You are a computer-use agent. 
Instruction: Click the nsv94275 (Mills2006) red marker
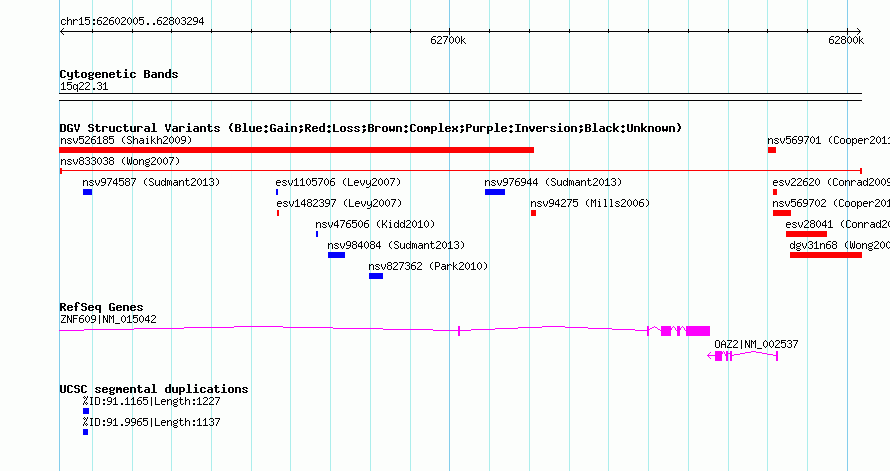click(534, 213)
